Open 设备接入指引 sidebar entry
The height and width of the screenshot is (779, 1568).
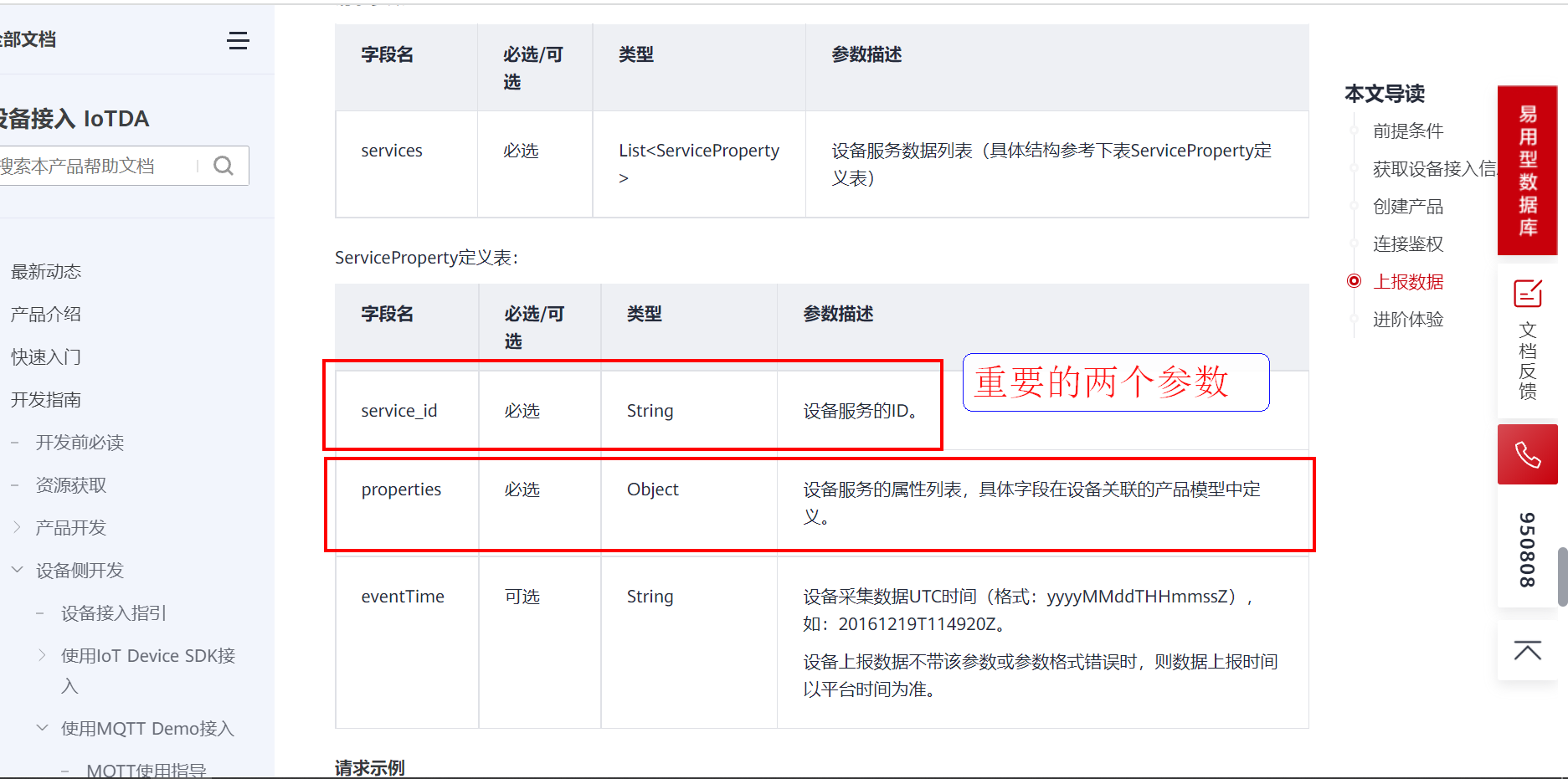114,612
